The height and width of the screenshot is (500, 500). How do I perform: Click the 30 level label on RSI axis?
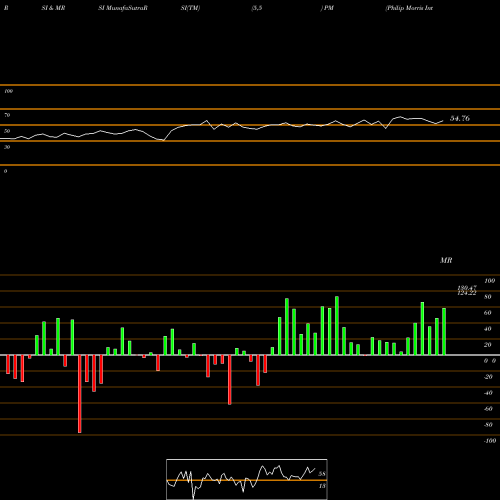7,147
